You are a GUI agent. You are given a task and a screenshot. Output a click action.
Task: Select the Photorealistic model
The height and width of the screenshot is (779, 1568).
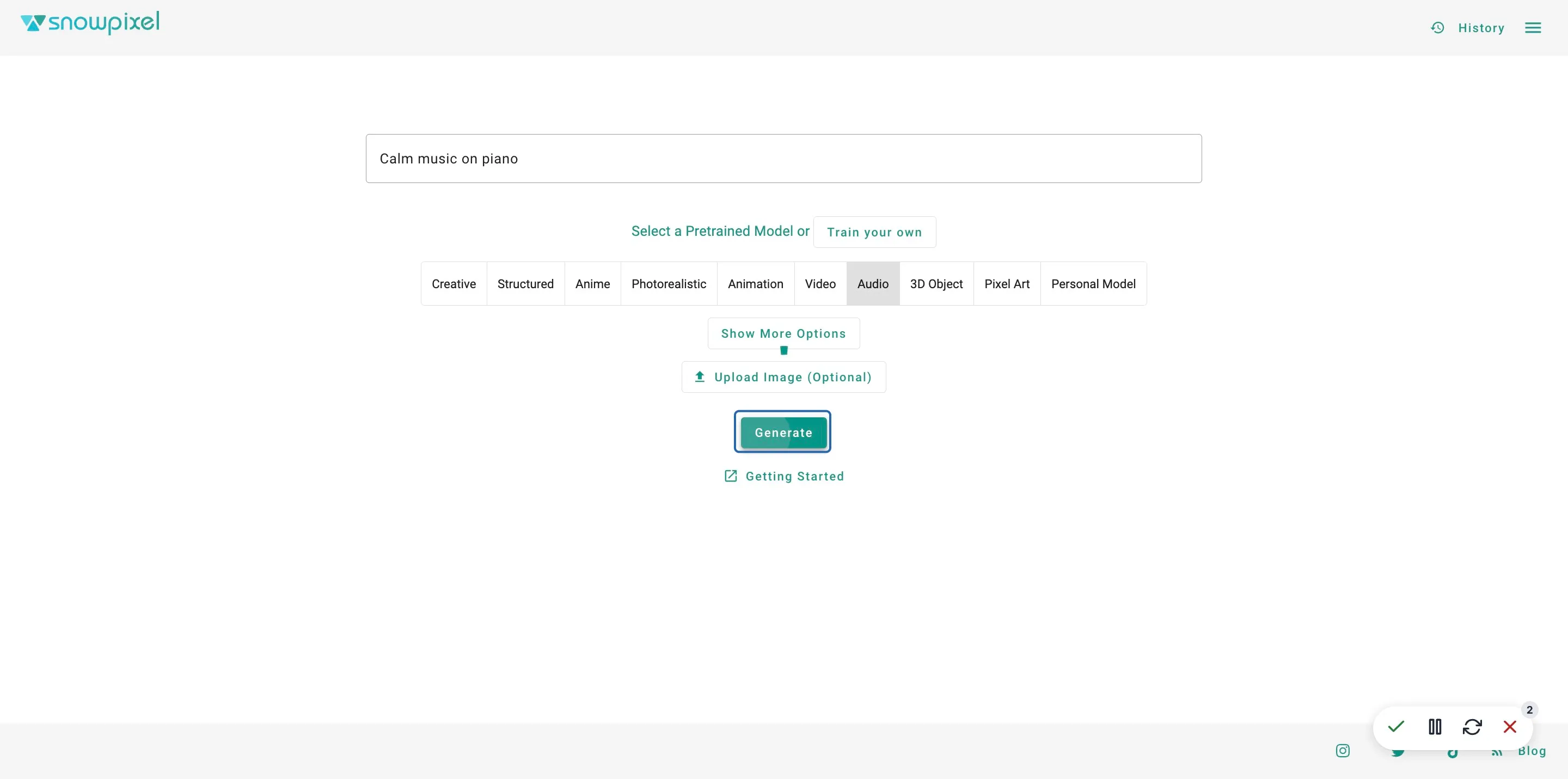669,283
